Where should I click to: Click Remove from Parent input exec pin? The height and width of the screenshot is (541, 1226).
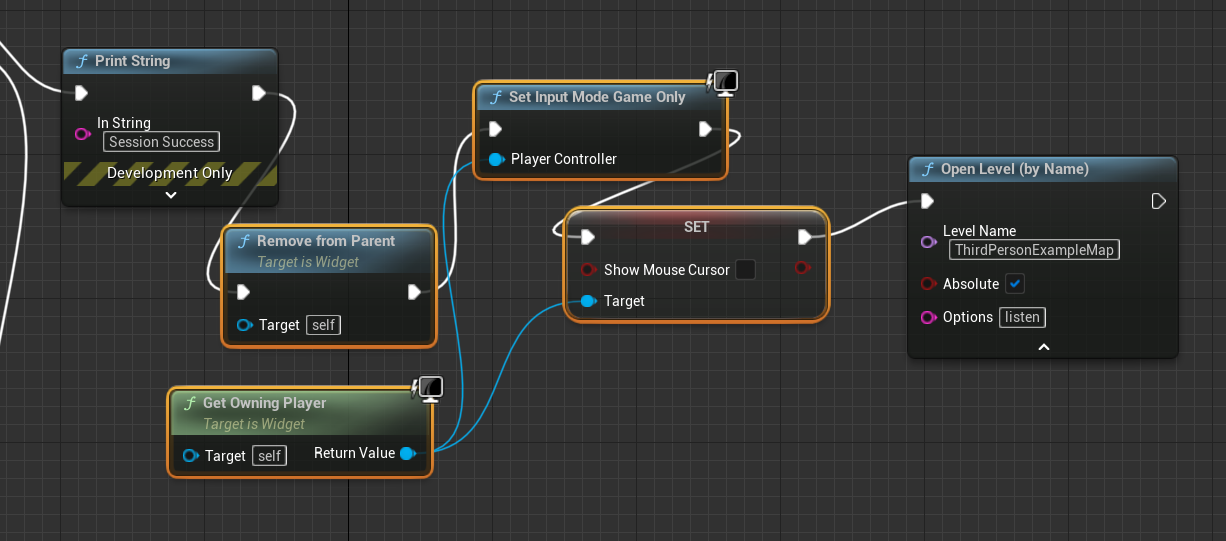243,292
